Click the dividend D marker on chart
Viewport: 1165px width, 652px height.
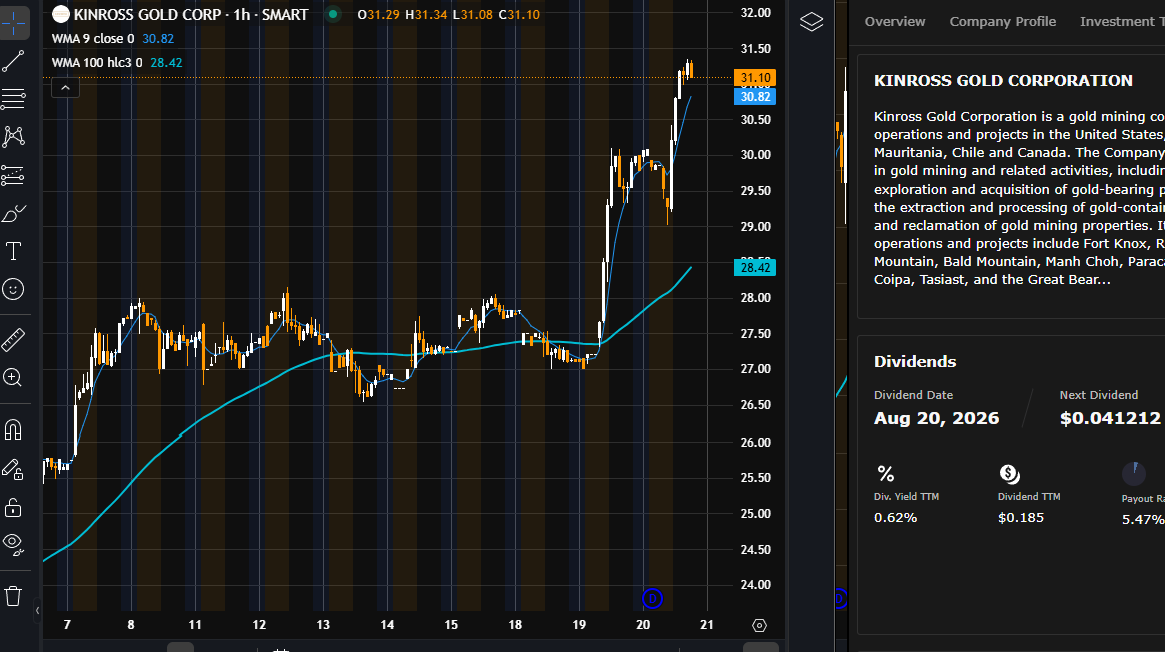[x=652, y=598]
